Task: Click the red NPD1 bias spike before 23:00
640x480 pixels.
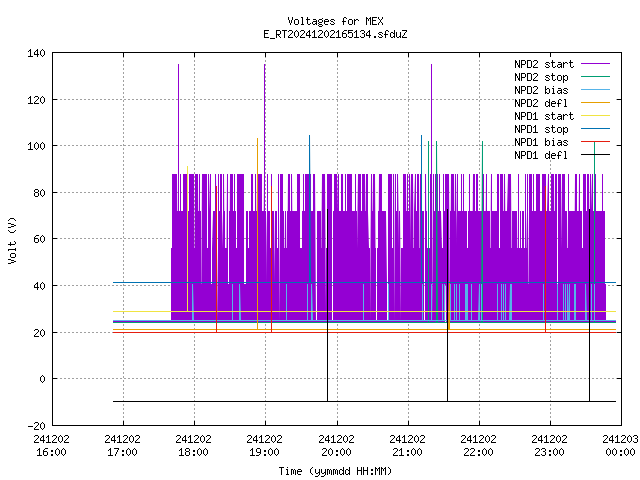Action: 545,259
